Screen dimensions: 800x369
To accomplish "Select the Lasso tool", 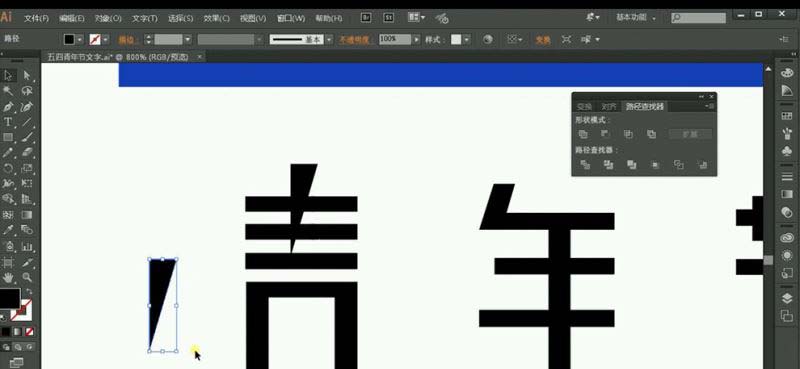I will click(x=27, y=91).
